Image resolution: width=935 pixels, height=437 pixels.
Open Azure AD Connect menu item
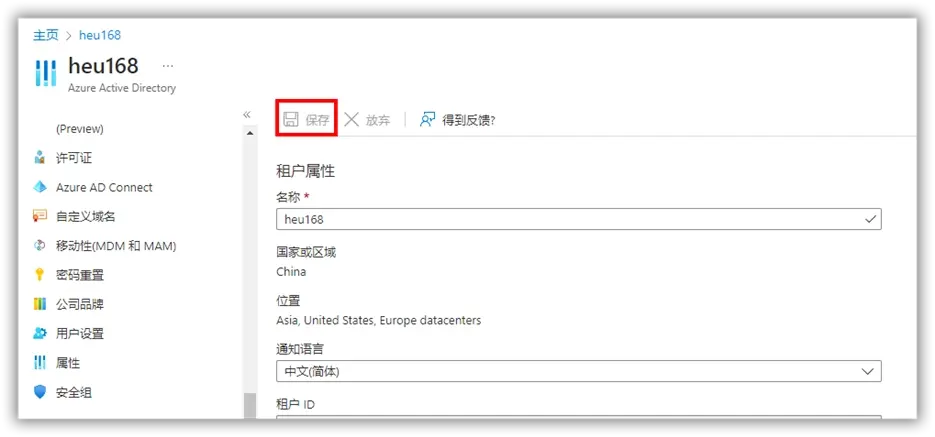point(104,187)
